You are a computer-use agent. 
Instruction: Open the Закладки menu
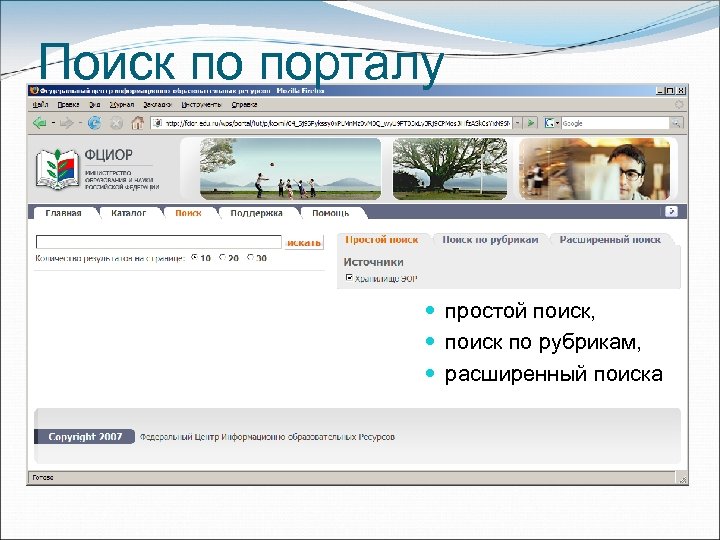(157, 105)
